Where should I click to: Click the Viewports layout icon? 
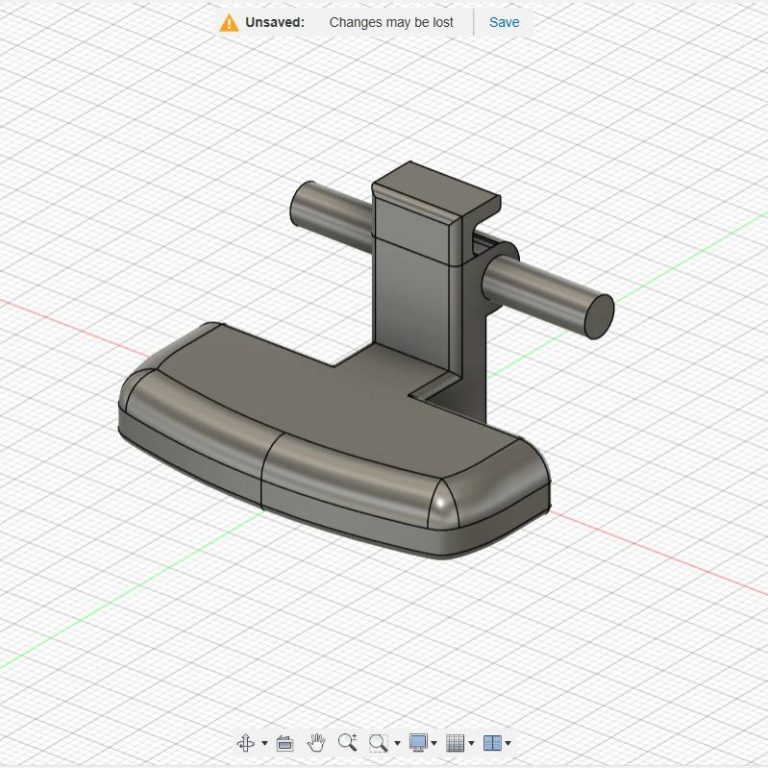[491, 742]
